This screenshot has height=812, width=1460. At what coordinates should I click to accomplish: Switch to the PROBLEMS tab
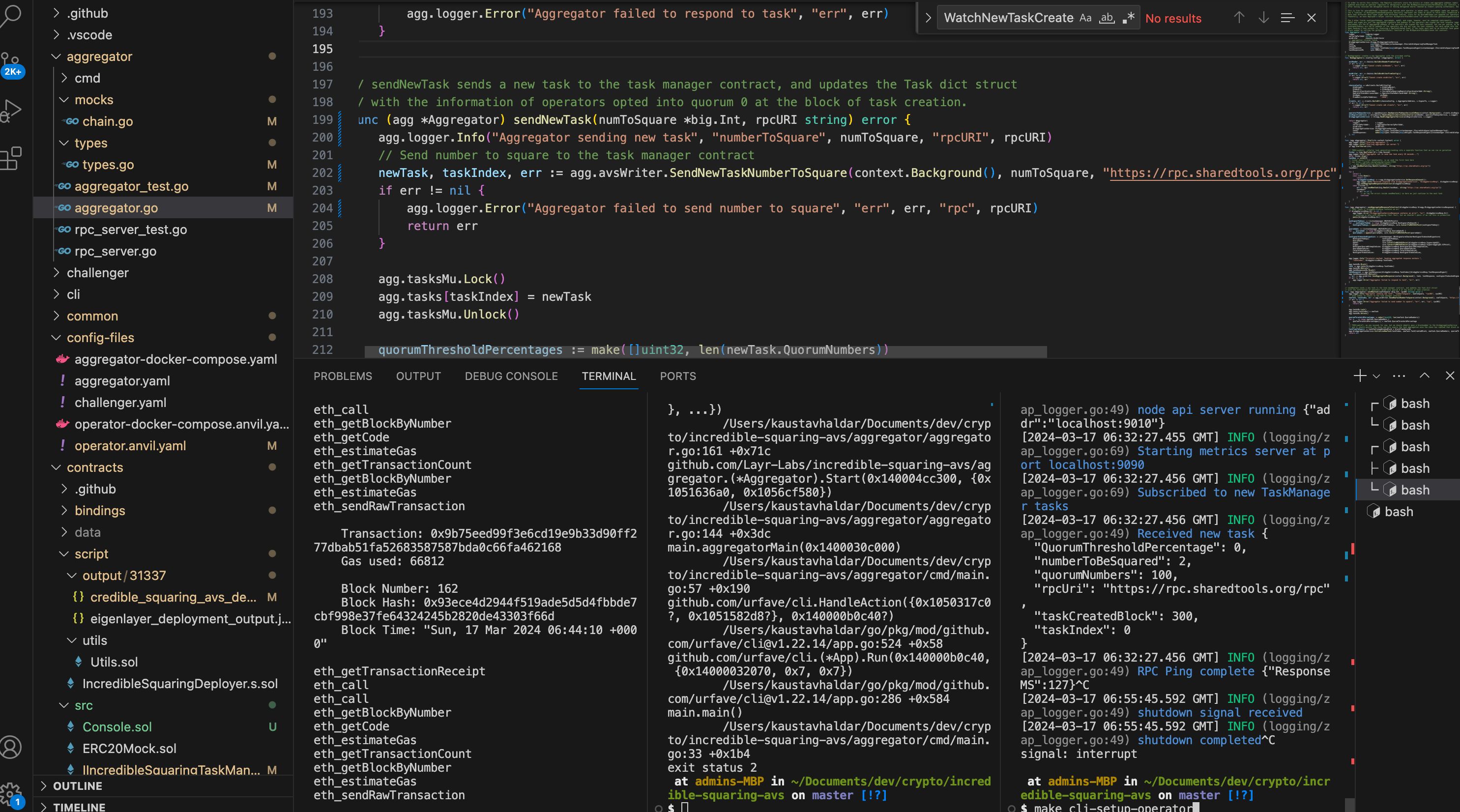(343, 376)
